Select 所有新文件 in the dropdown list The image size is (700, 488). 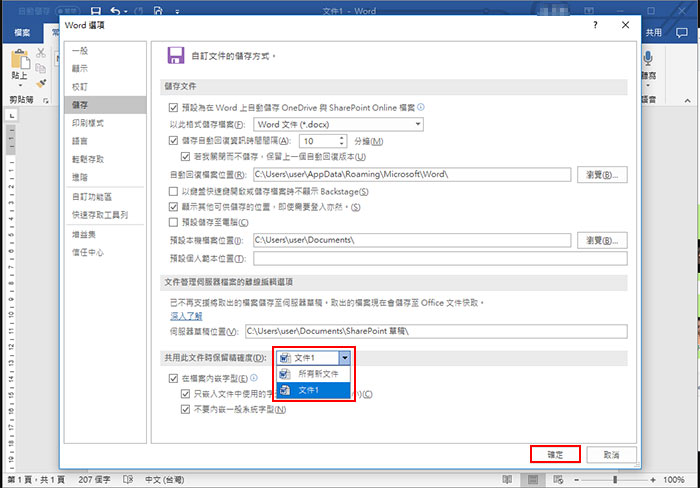(x=313, y=374)
